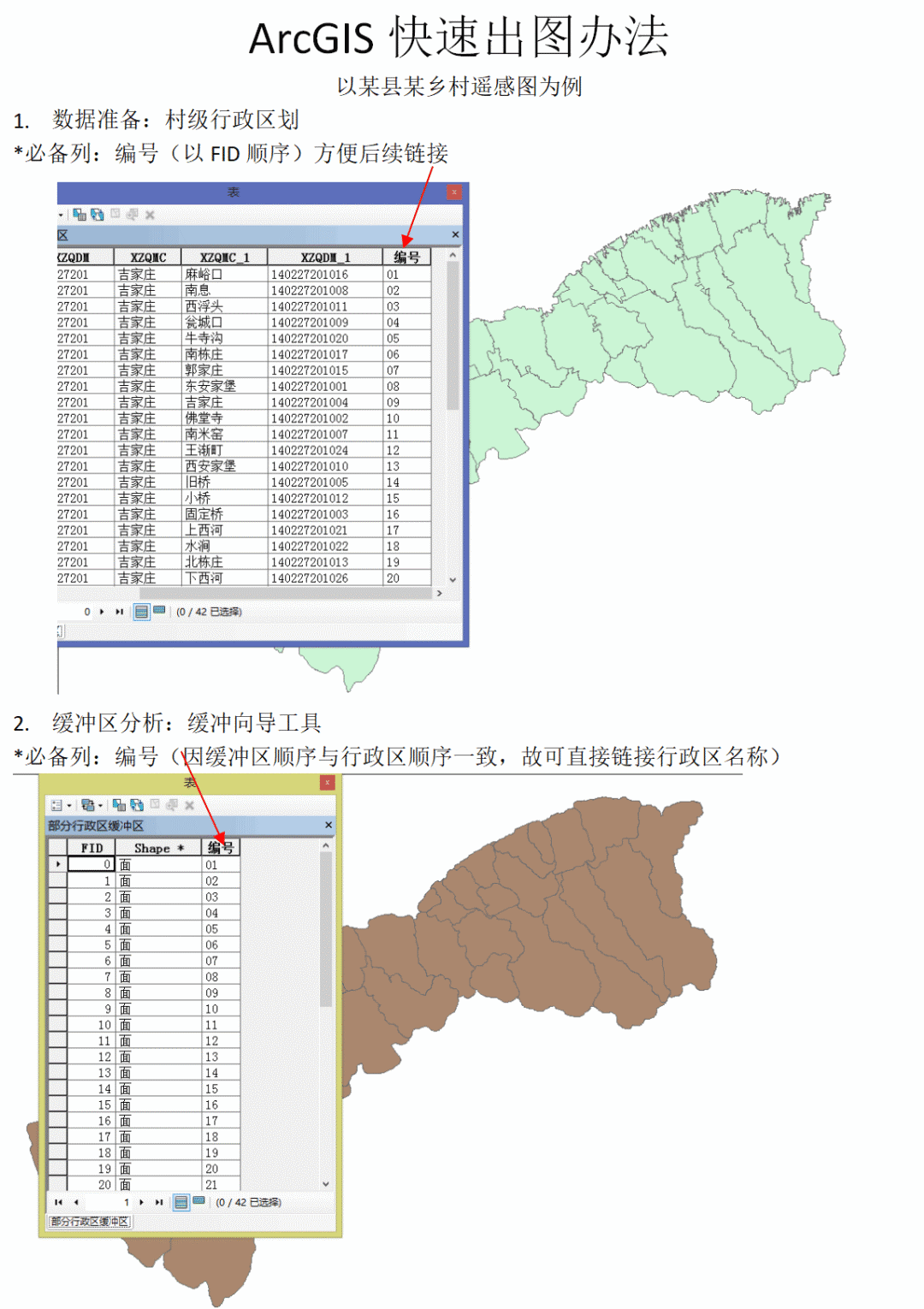Go to next record in upper table
924x1309 pixels.
click(102, 612)
